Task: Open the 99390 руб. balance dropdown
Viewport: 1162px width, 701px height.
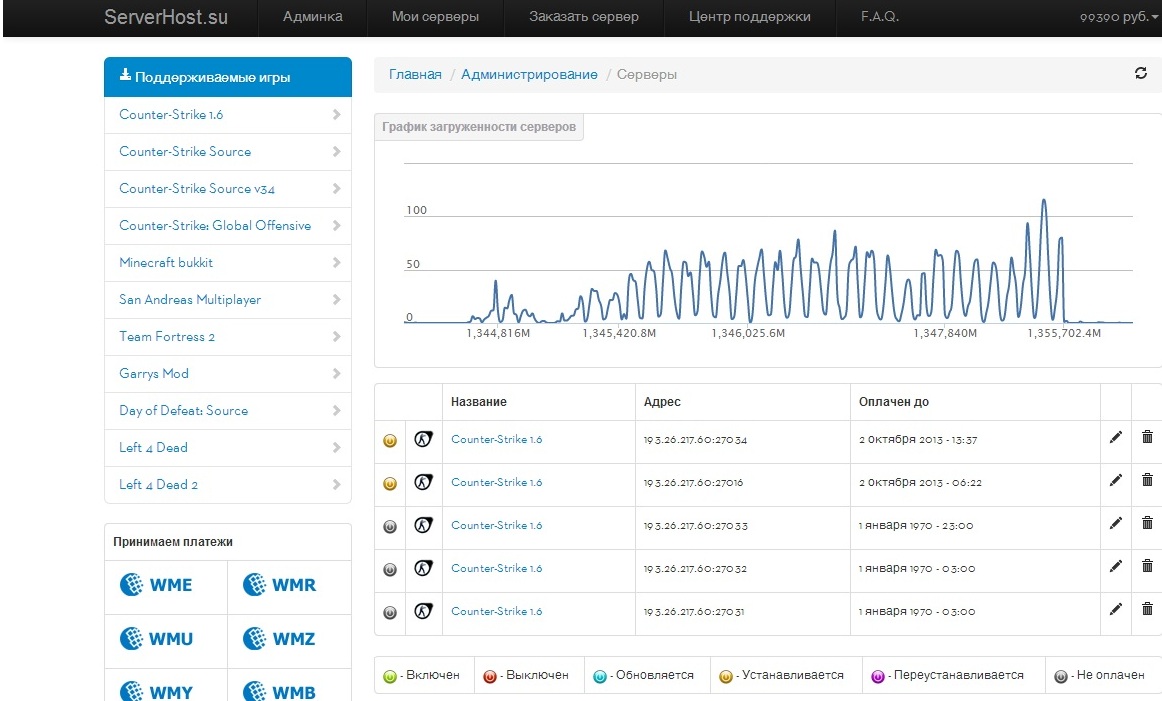Action: (x=1118, y=16)
